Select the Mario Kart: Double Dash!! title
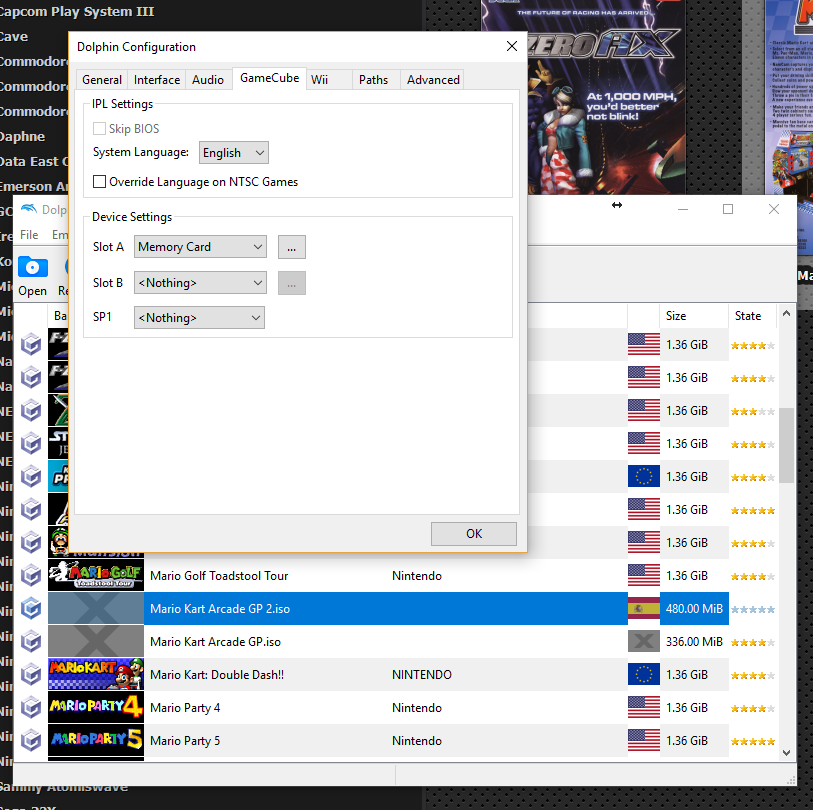The height and width of the screenshot is (810, 813). [x=217, y=675]
